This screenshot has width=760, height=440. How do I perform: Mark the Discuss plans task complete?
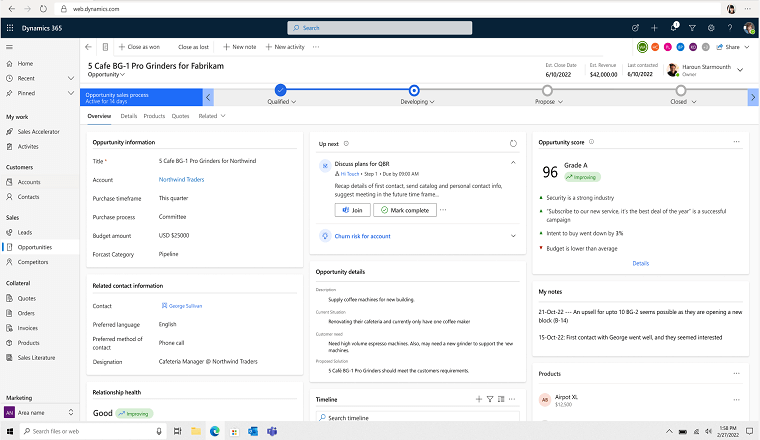tap(404, 210)
